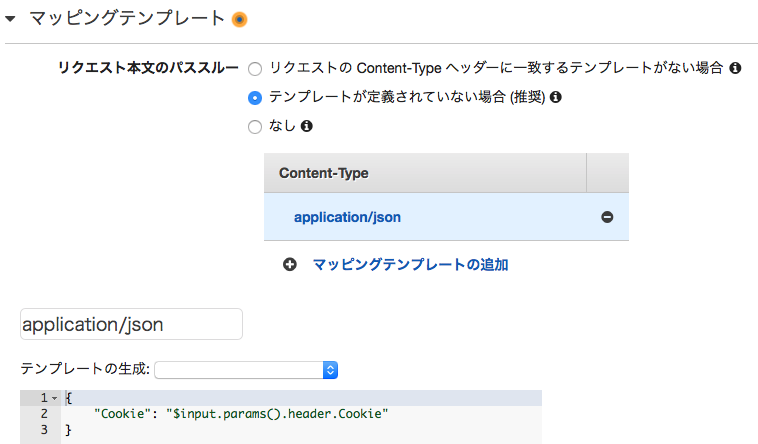
Task: Select テンプレートが定義されていない場合 (推奨) radio option
Action: point(255,98)
